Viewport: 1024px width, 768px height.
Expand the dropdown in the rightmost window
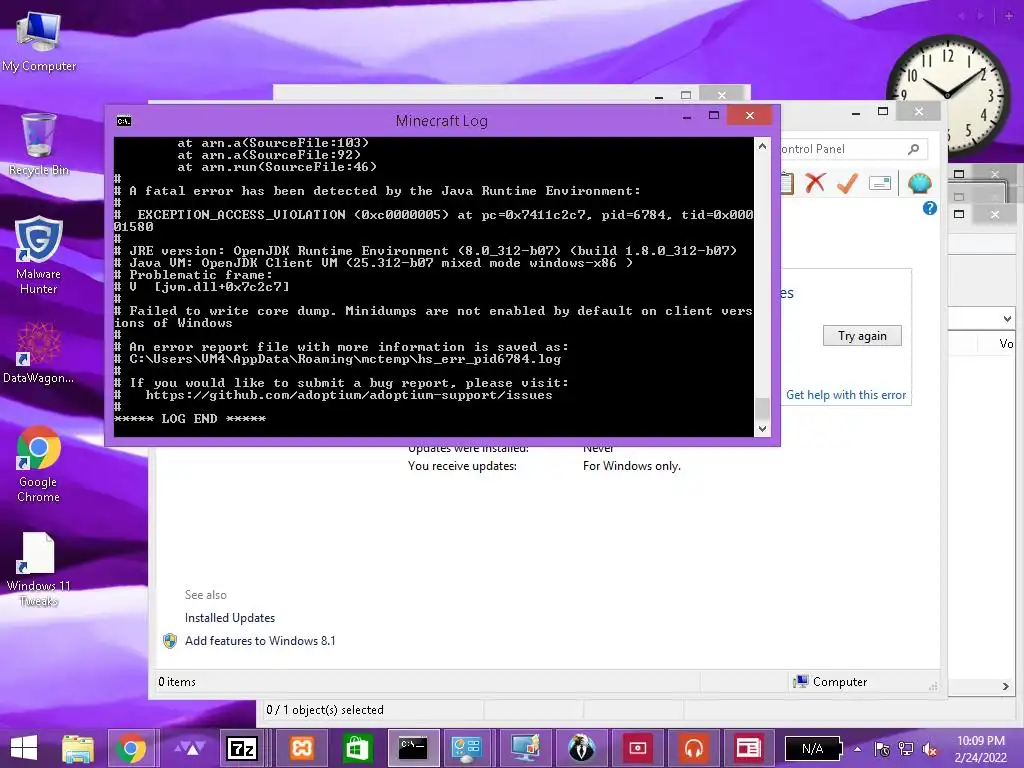pos(1006,319)
